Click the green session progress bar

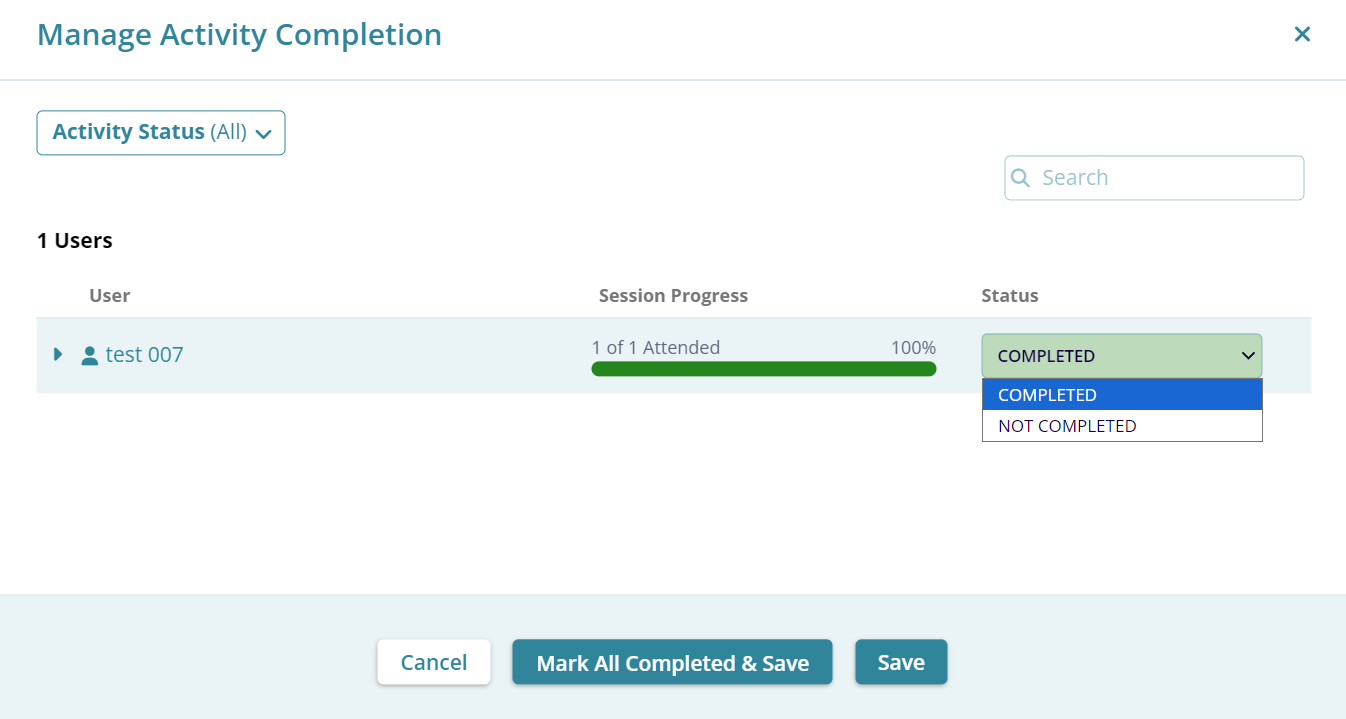763,369
